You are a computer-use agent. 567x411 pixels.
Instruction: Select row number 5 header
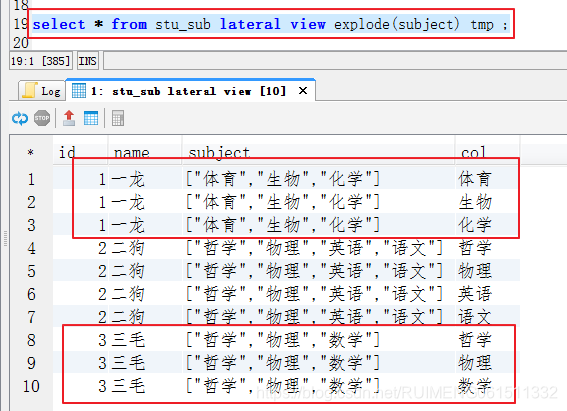point(31,271)
